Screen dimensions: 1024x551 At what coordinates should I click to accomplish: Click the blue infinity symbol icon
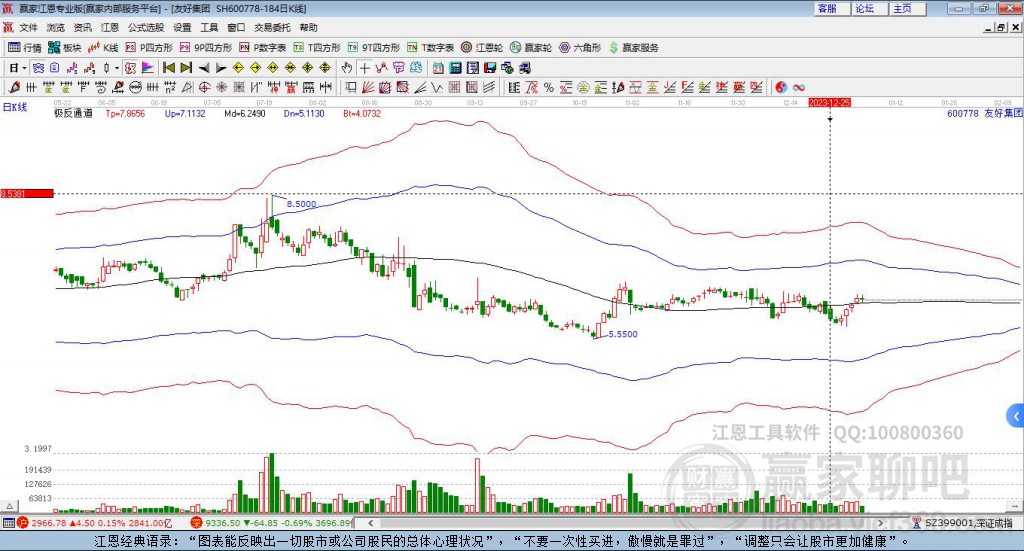click(x=799, y=87)
